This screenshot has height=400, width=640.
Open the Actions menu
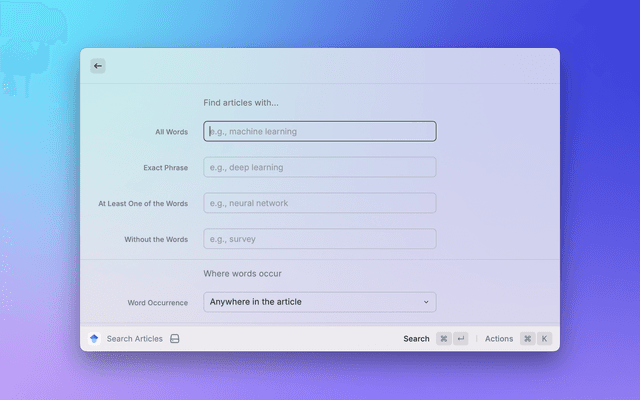point(499,339)
